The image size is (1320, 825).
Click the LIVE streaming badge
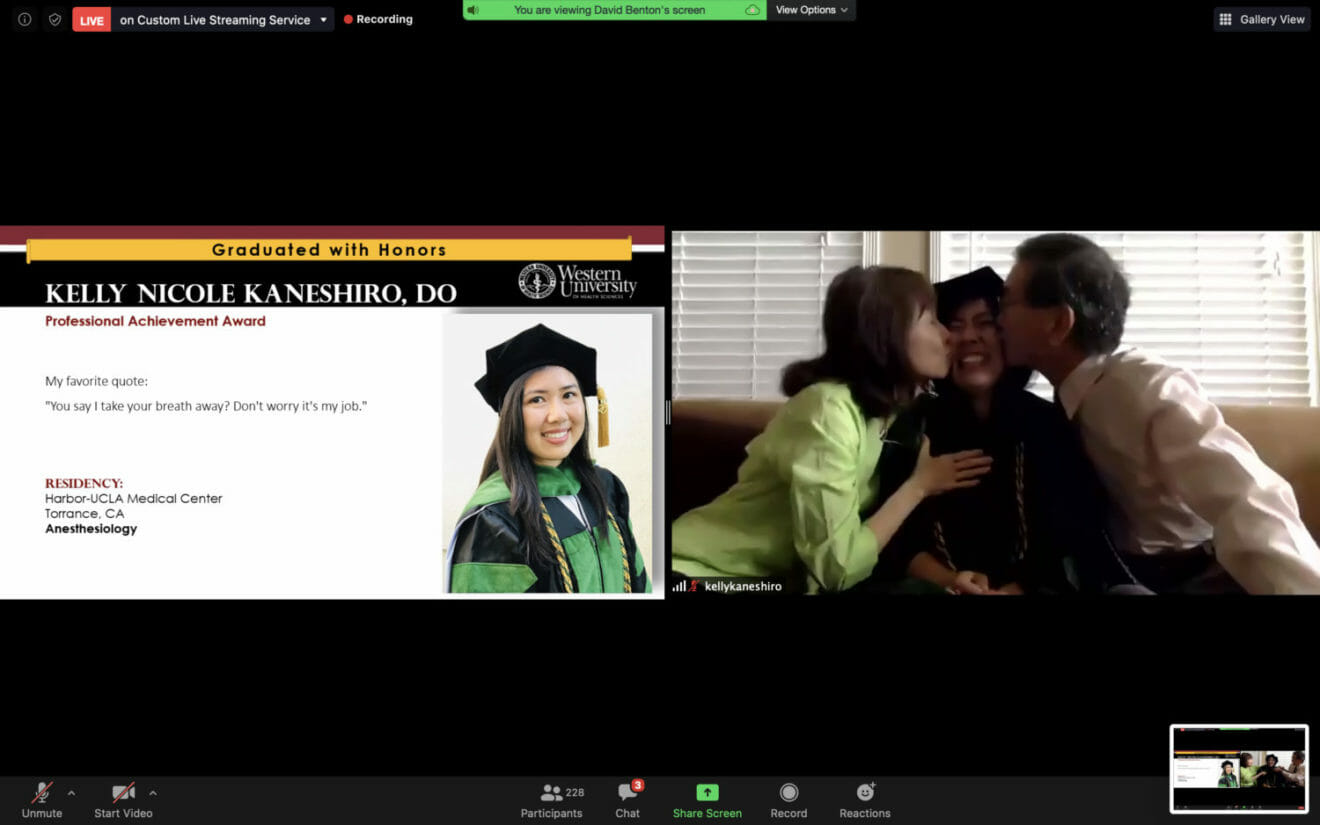click(x=91, y=18)
